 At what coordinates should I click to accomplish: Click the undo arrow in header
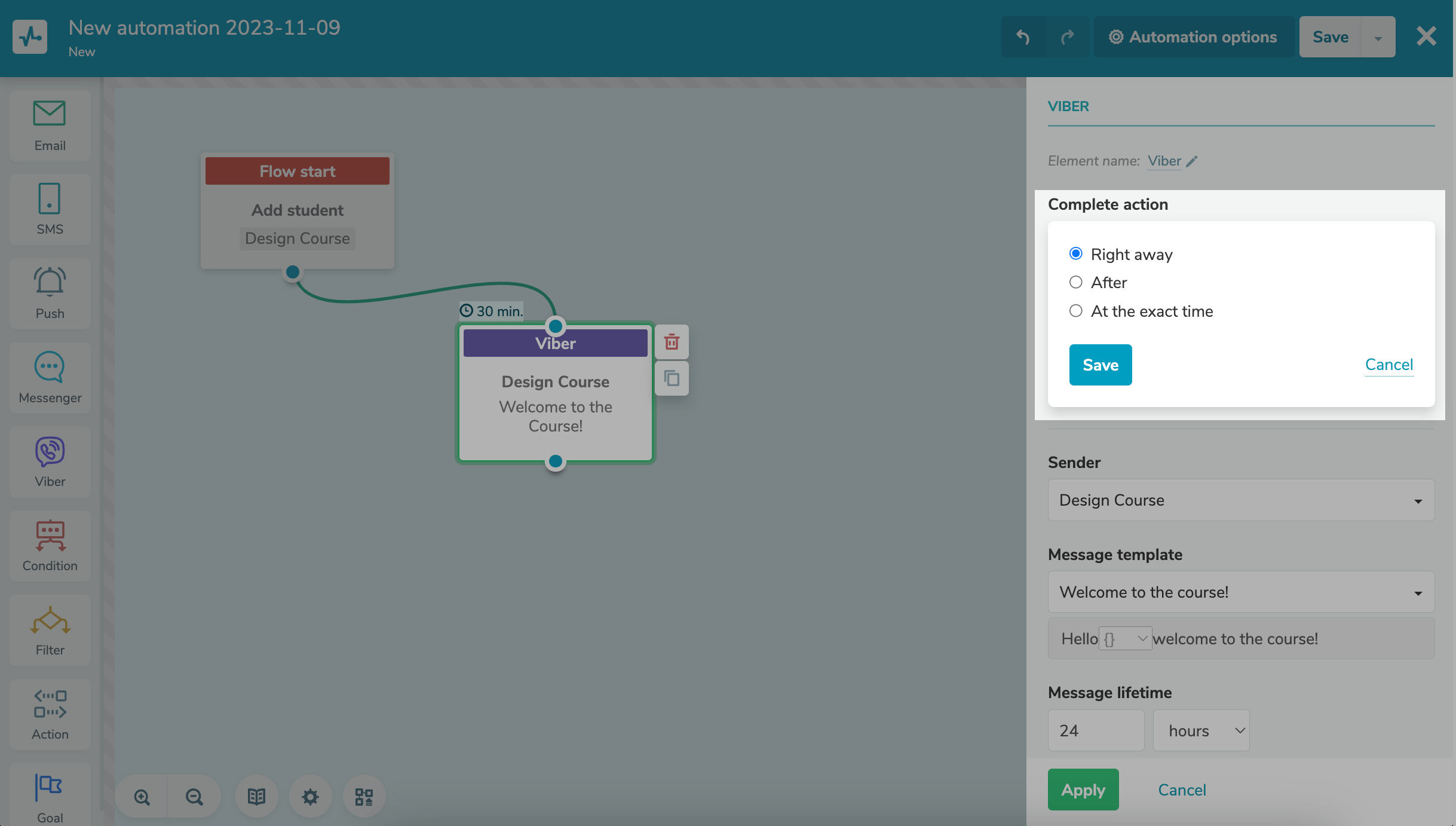[x=1023, y=37]
